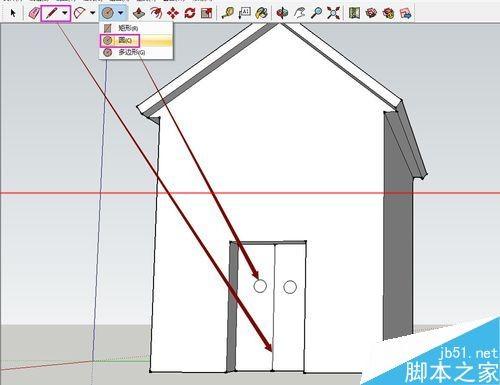Screen dimensions: 500x385
Task: Activate the Orbit tool
Action: 282,13
